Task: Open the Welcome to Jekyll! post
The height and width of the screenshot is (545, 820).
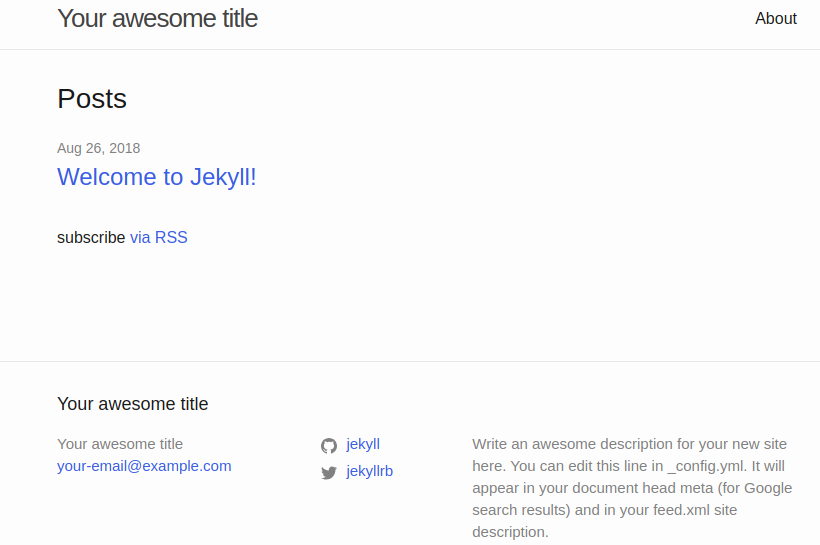Action: coord(157,177)
